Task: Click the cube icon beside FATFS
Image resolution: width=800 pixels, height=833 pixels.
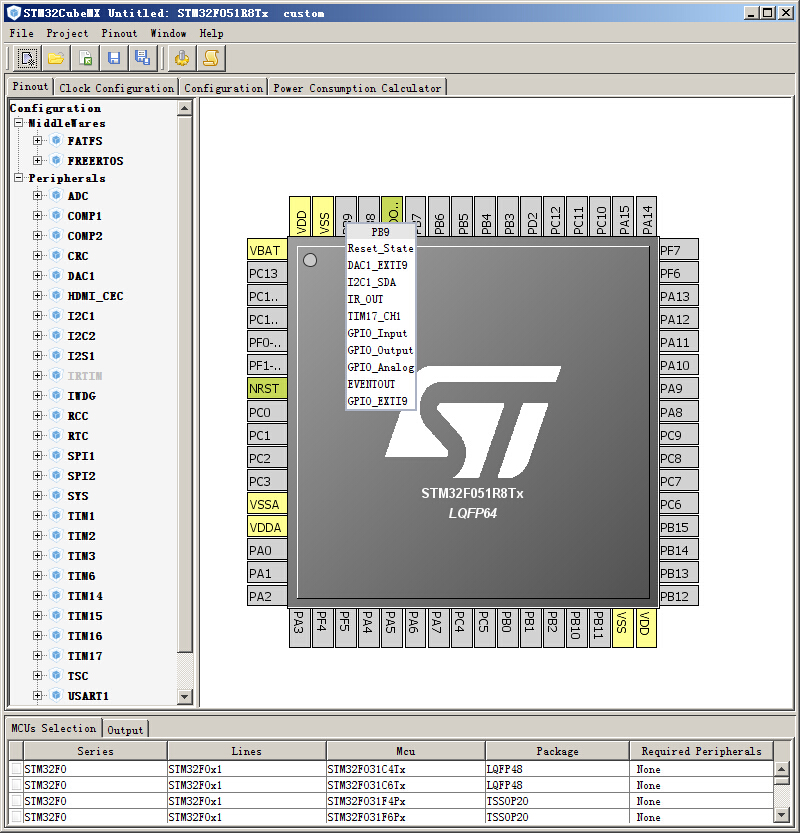Action: pos(56,140)
